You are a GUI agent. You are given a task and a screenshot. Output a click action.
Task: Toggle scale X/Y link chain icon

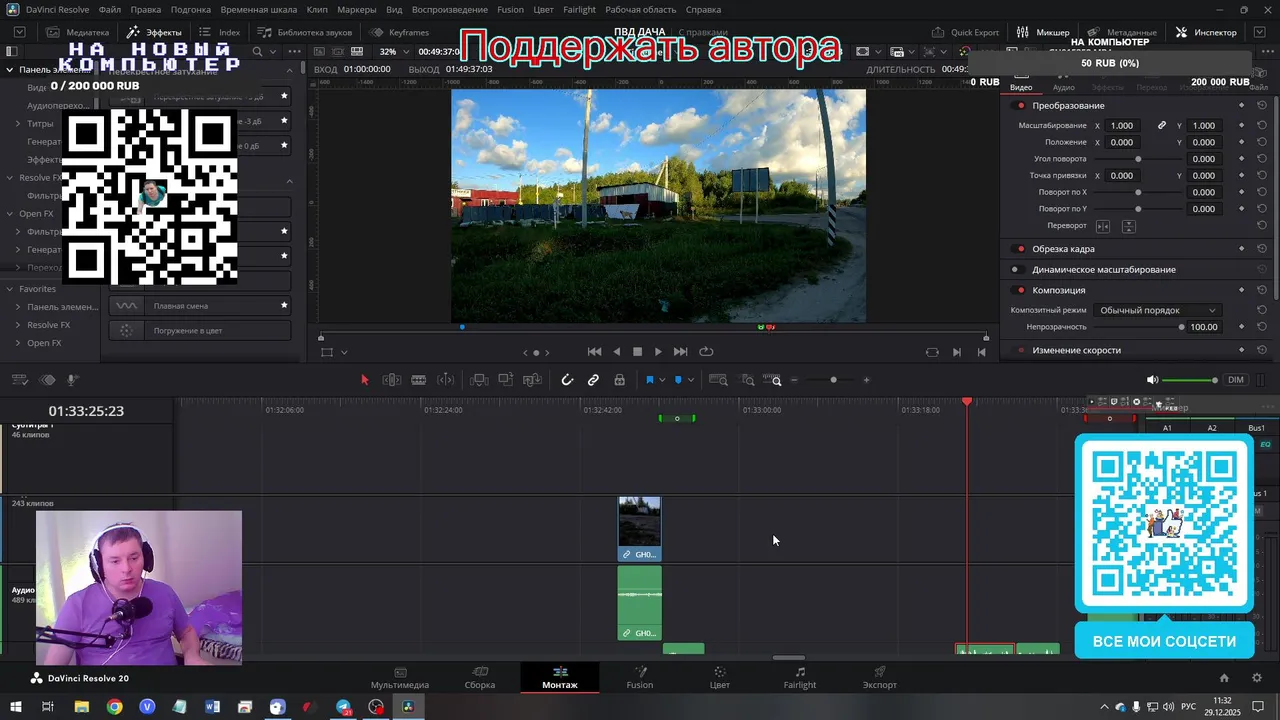pos(1162,126)
